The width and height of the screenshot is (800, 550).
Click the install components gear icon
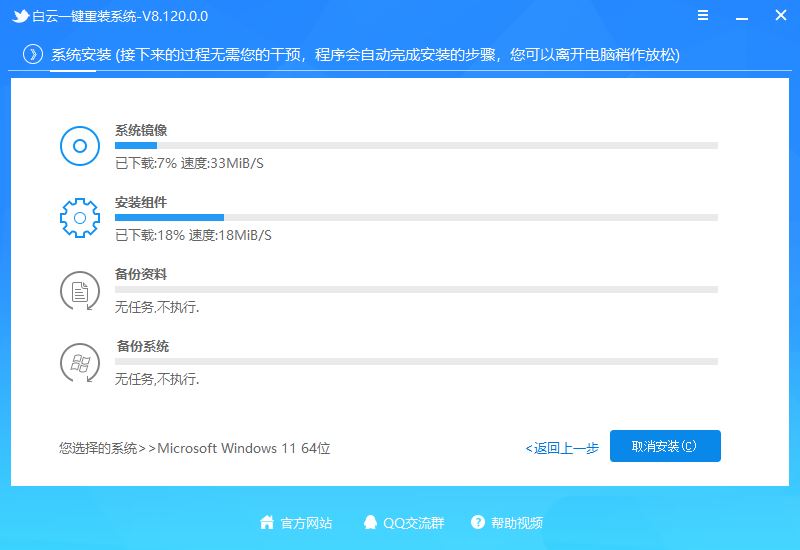(80, 218)
